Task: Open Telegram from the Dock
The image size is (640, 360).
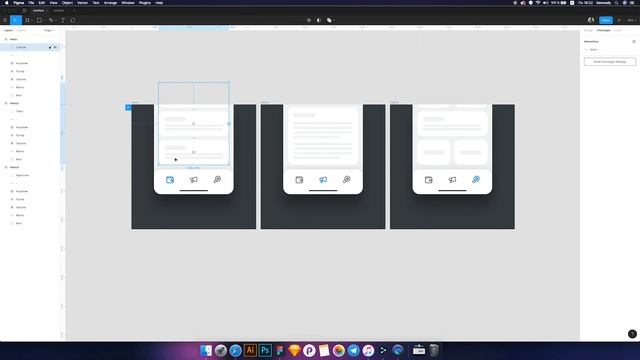Action: coord(353,350)
